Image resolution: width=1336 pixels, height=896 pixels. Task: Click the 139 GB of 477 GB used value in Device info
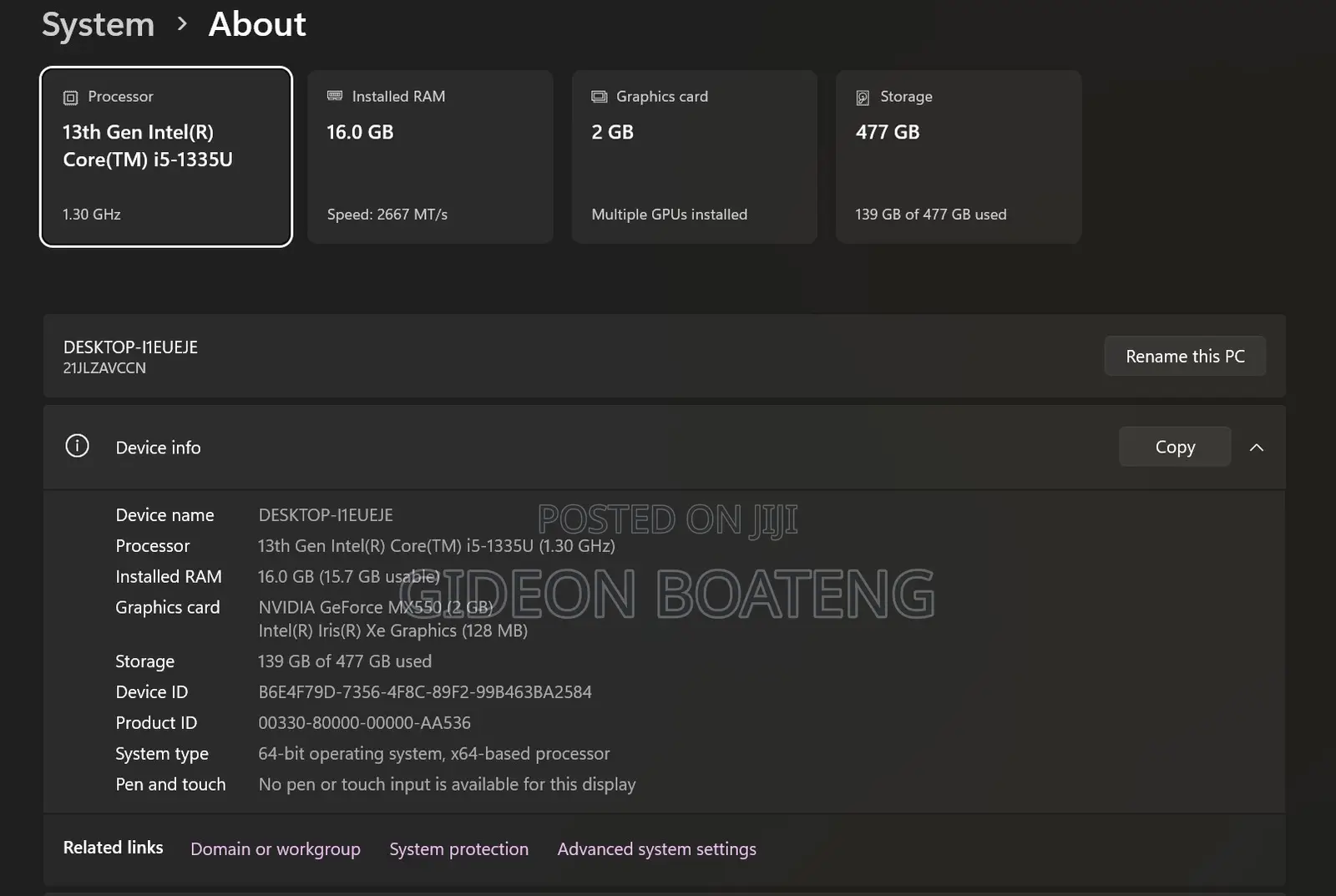pos(345,661)
